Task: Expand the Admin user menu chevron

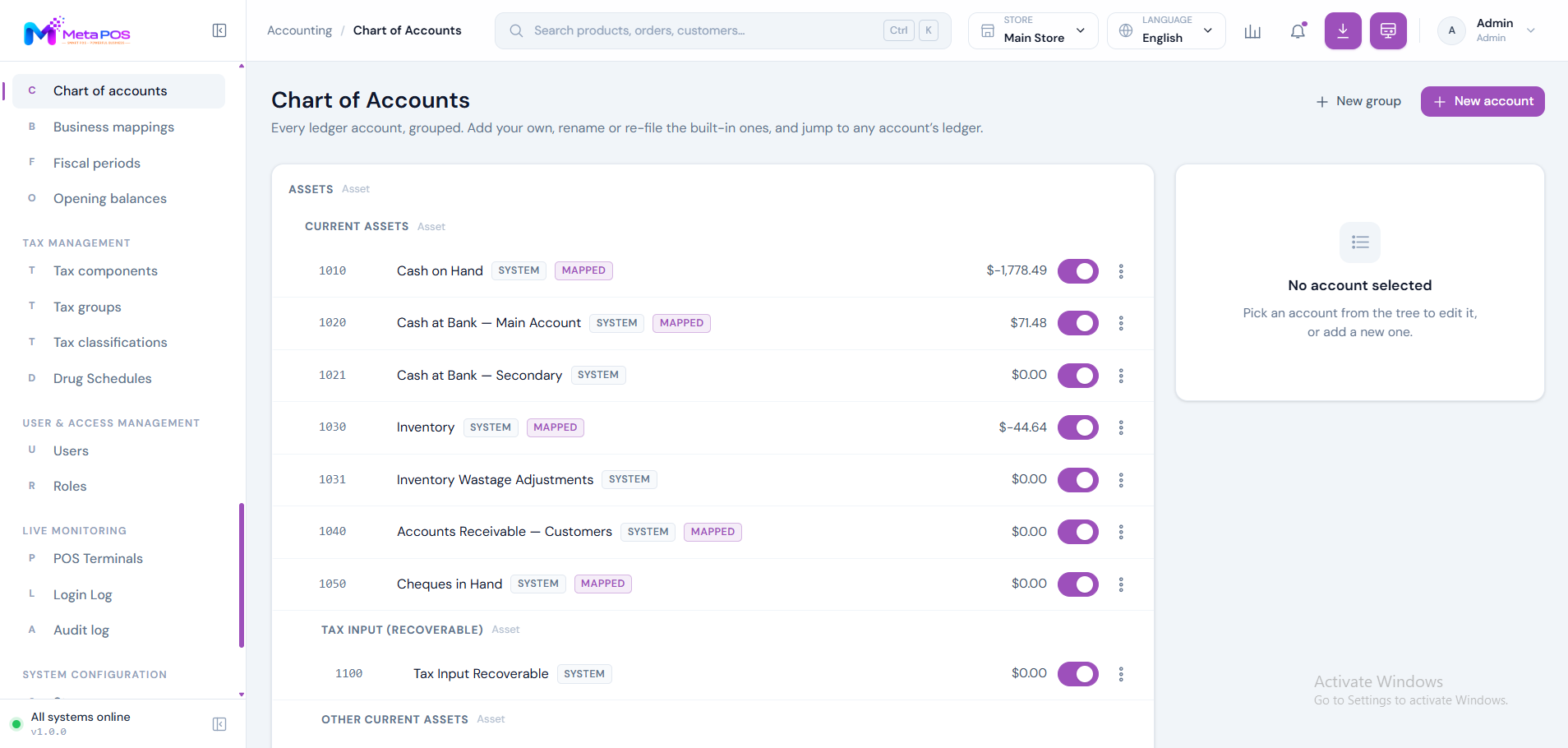Action: pyautogui.click(x=1530, y=30)
